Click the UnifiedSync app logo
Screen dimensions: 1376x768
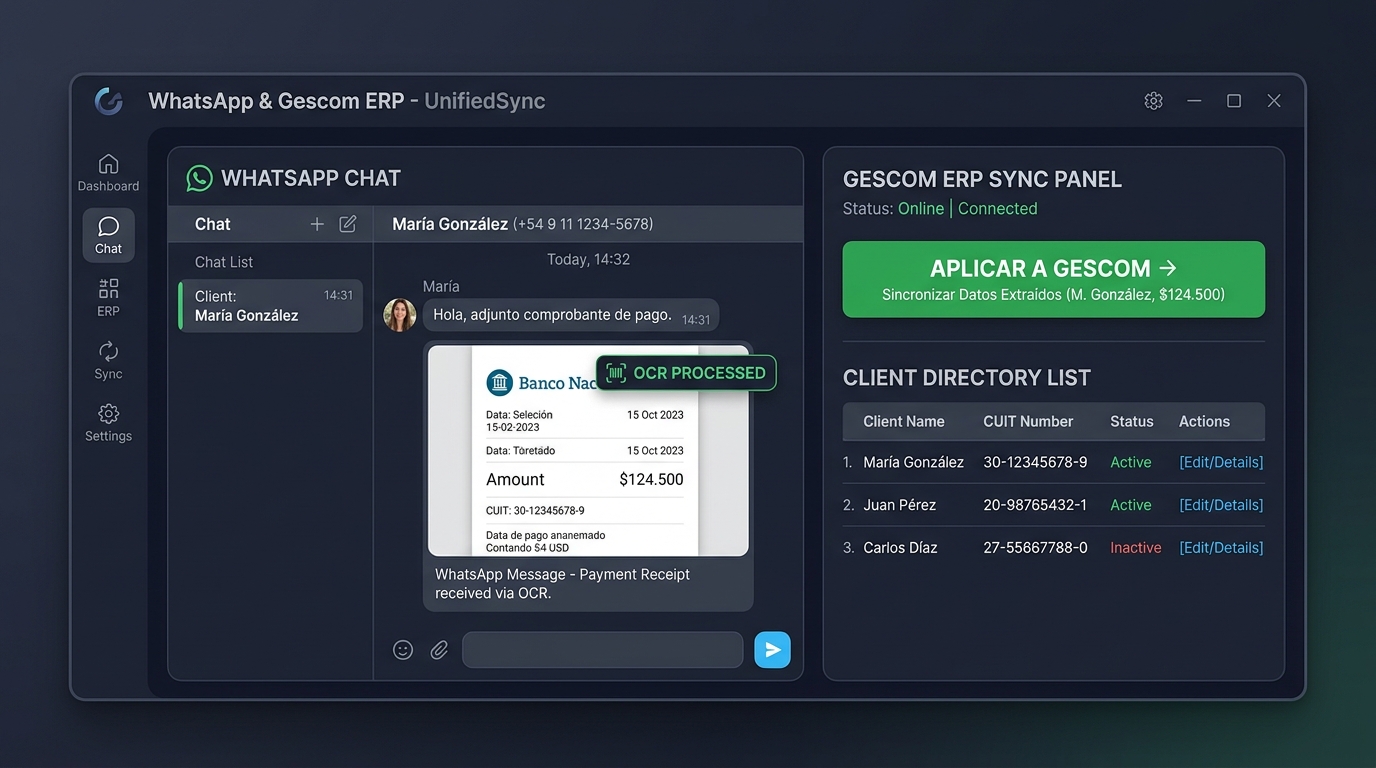(108, 101)
